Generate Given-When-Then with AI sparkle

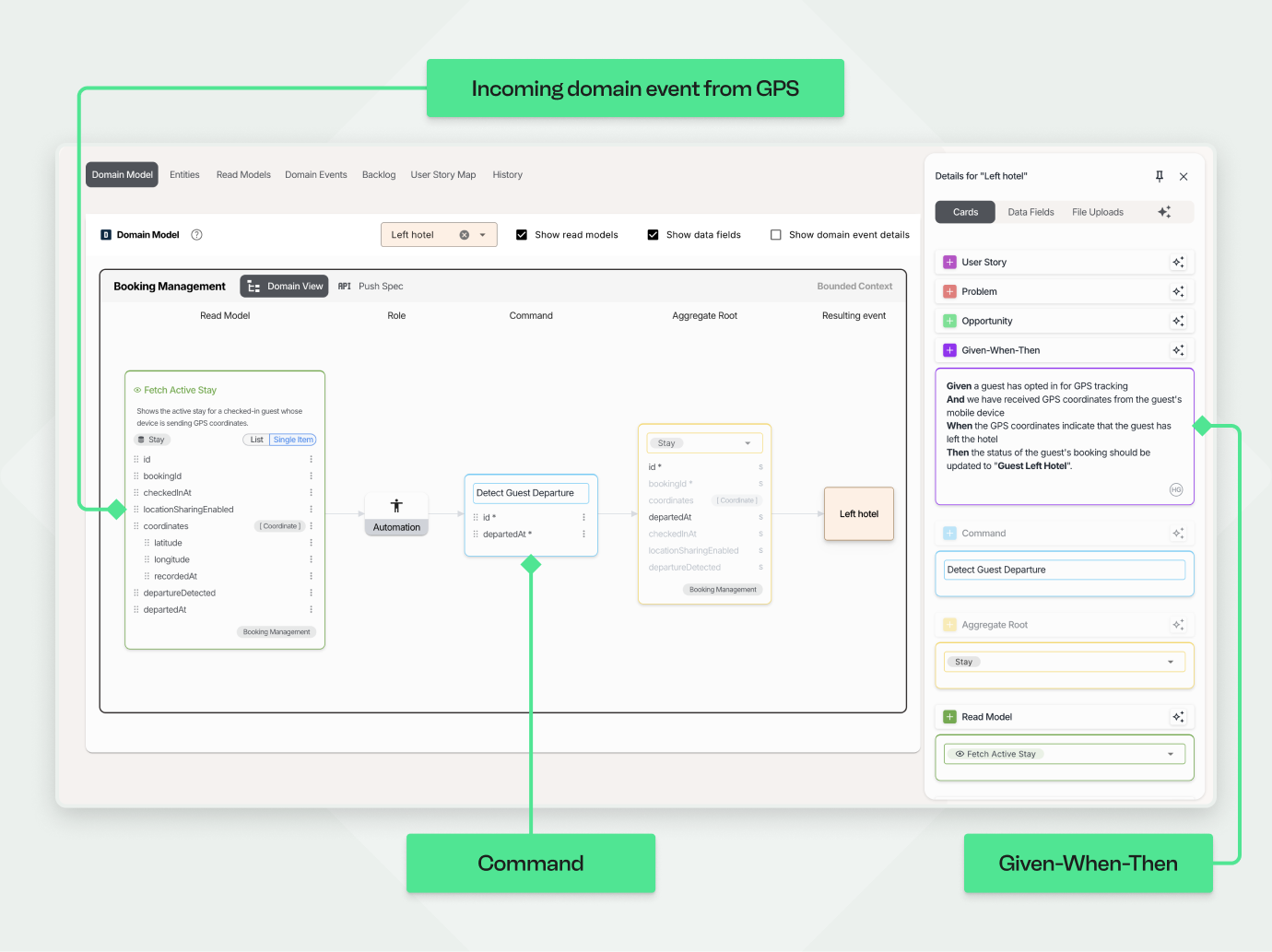point(1178,350)
